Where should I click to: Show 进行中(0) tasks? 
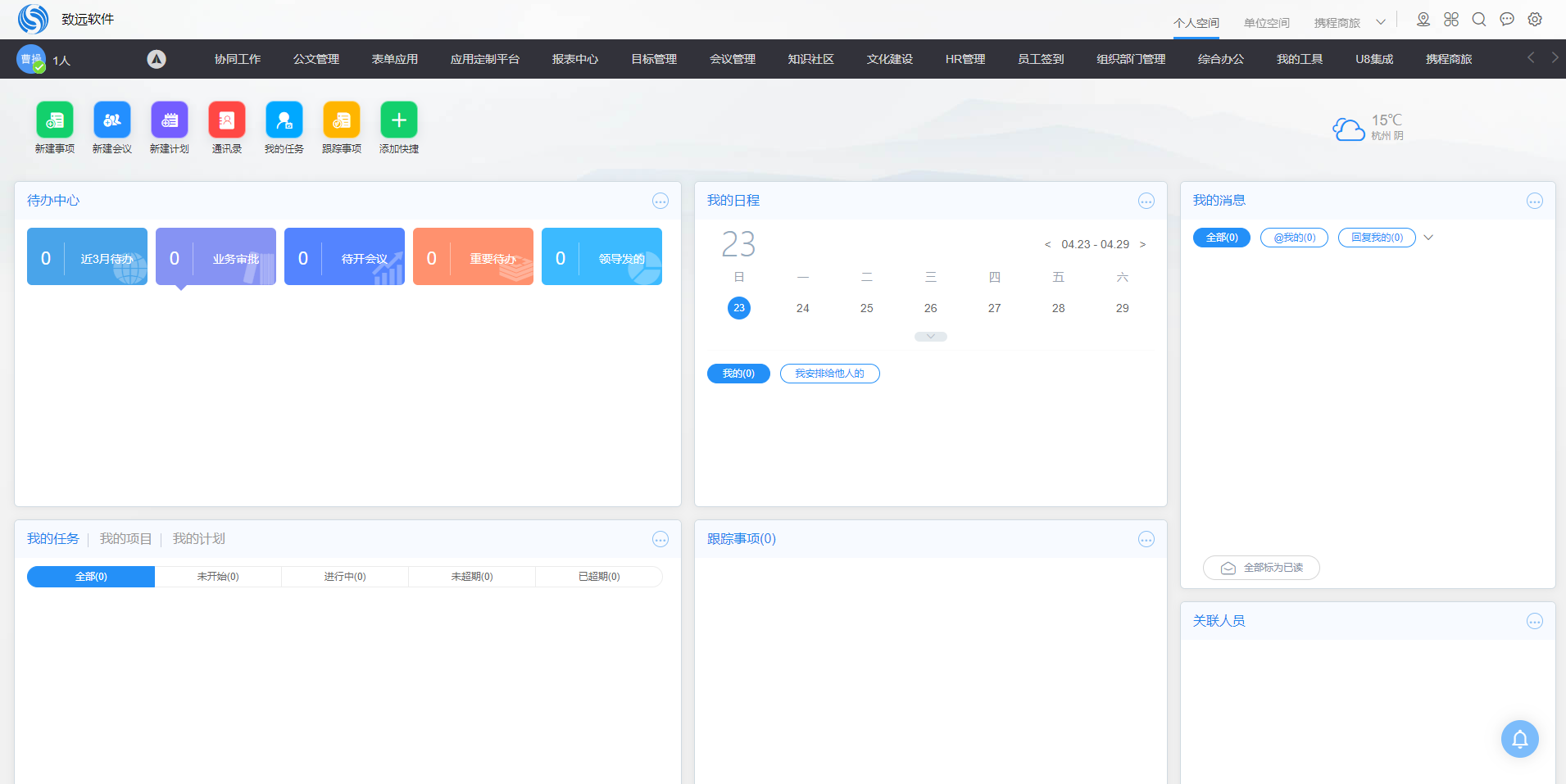click(x=345, y=577)
